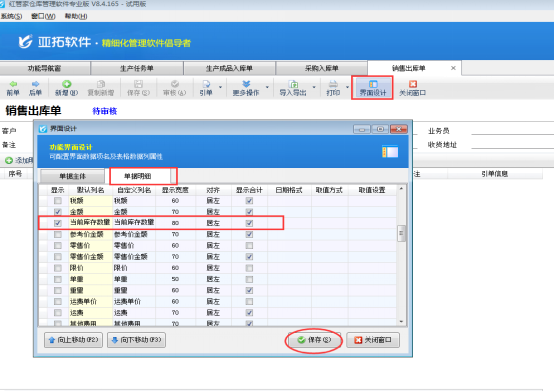The image size is (554, 391).
Task: Click the 向上移动 (F2) button
Action: (x=73, y=340)
